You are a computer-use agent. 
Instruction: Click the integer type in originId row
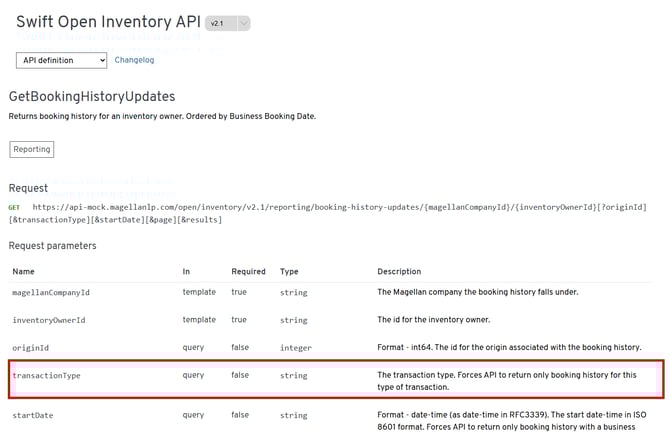[295, 347]
